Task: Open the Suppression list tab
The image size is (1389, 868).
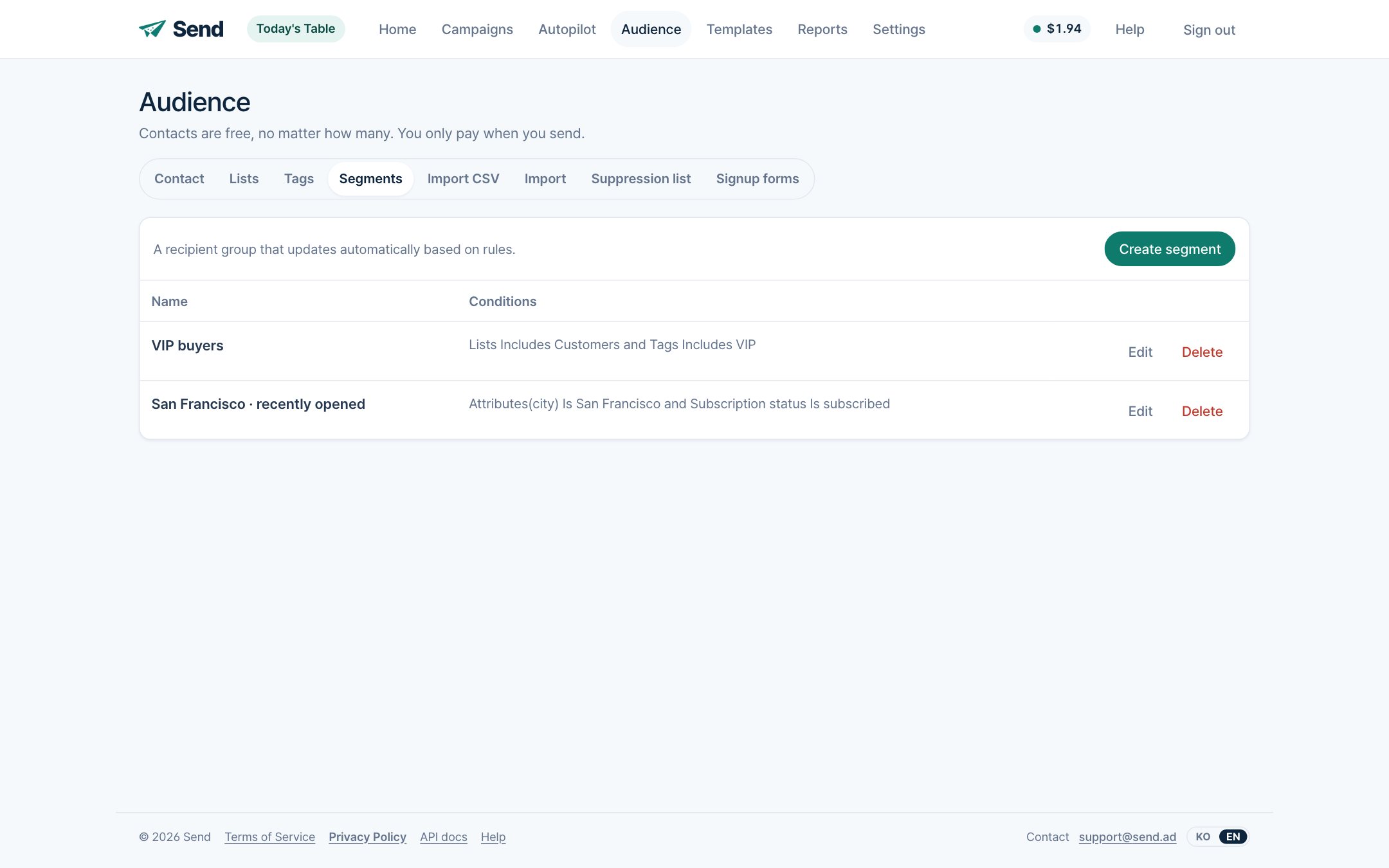Action: click(640, 179)
